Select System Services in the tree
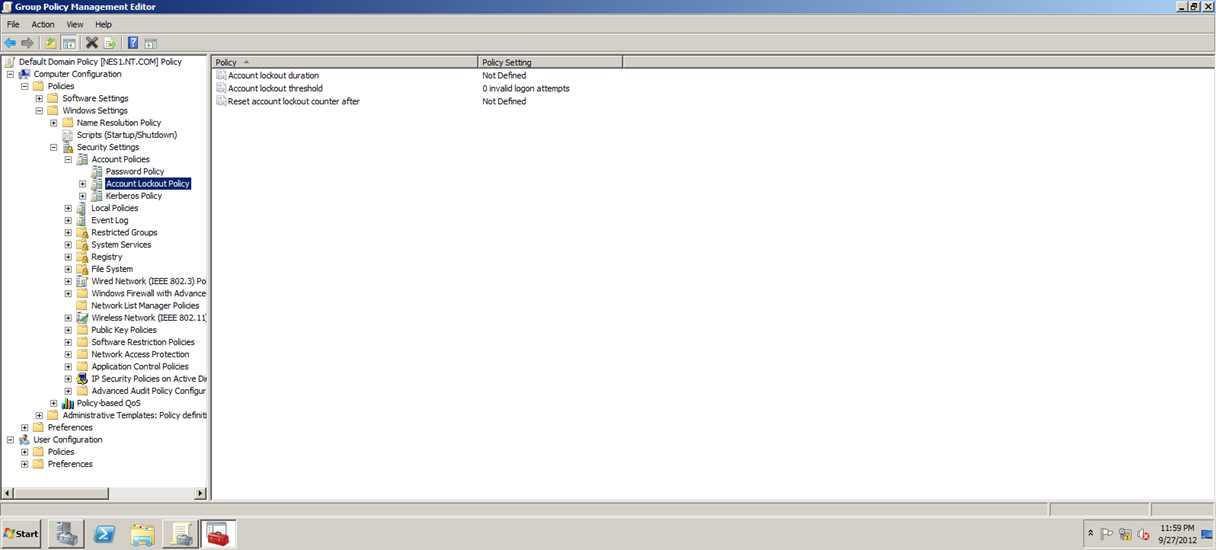Viewport: 1216px width, 550px height. pyautogui.click(x=121, y=245)
